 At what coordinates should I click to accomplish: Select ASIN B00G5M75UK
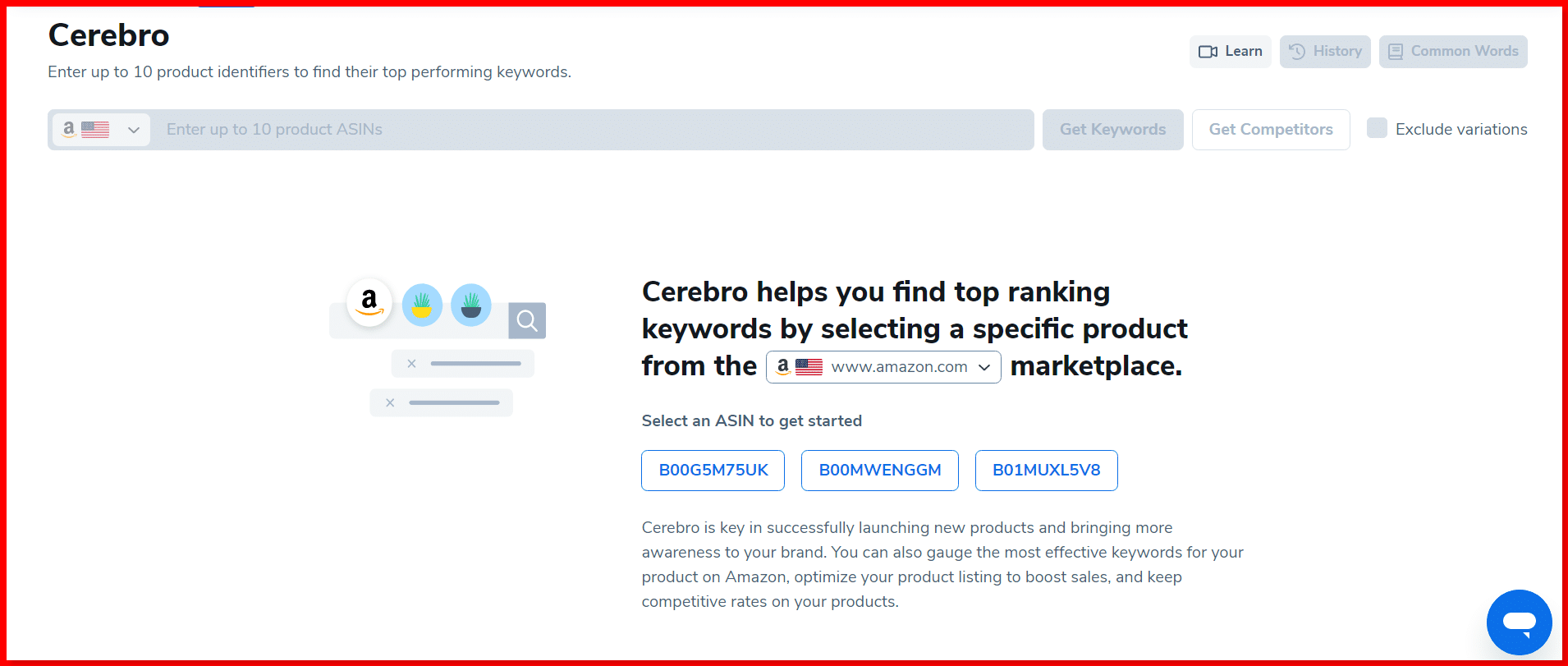pyautogui.click(x=713, y=471)
